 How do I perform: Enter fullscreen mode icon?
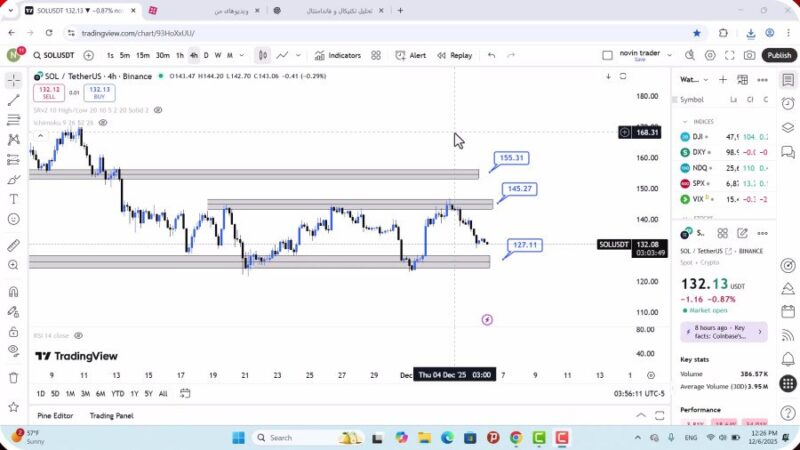tap(729, 56)
